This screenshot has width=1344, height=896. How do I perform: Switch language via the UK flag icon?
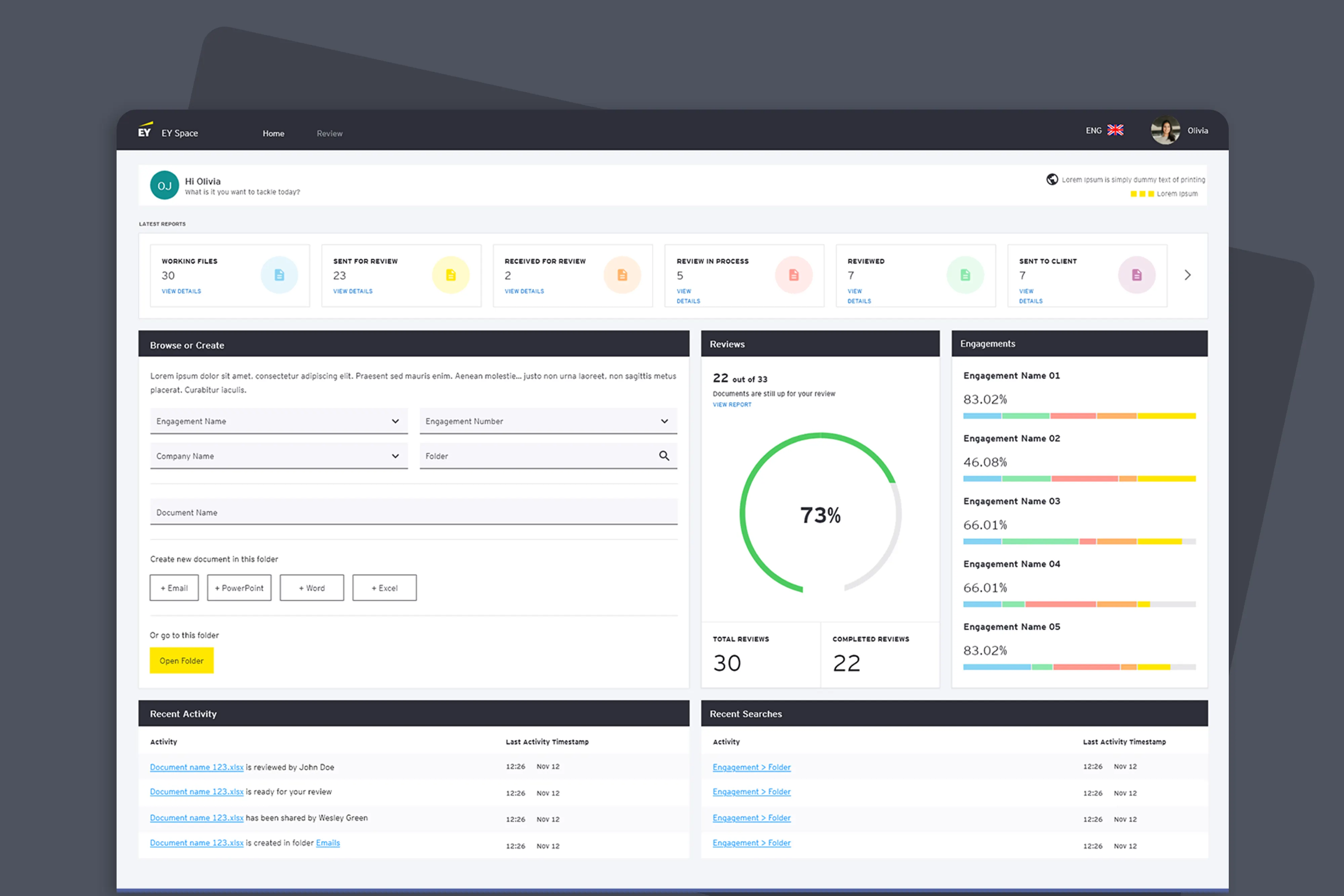pos(1115,130)
